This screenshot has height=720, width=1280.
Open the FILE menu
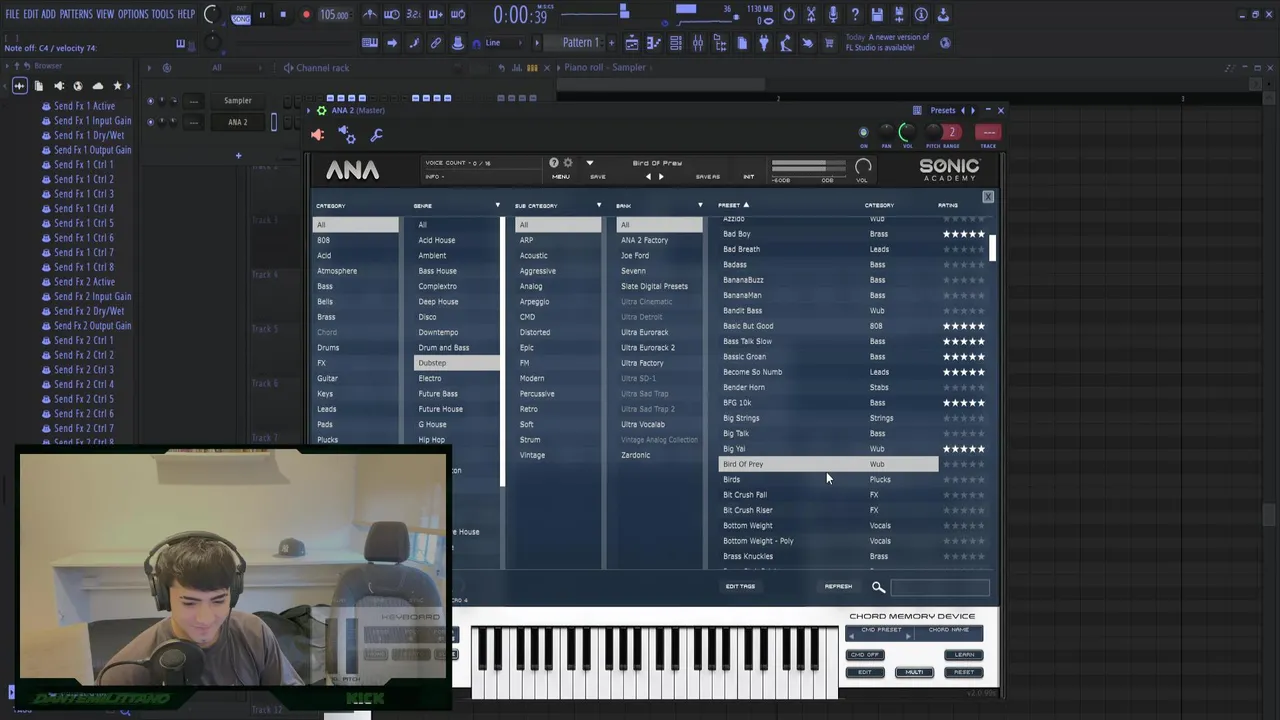pyautogui.click(x=12, y=14)
